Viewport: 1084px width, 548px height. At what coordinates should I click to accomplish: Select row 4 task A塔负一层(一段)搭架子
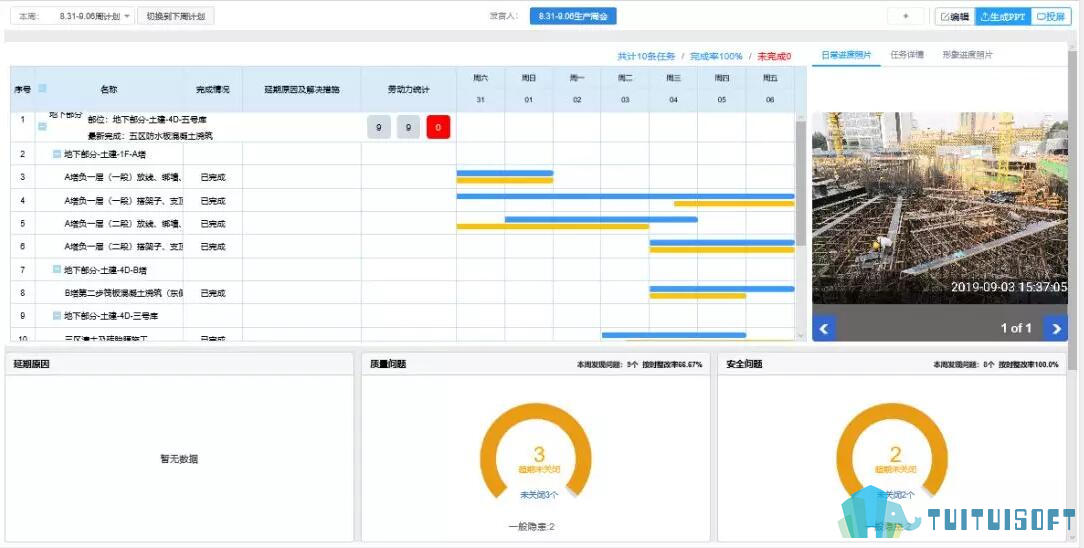[124, 201]
